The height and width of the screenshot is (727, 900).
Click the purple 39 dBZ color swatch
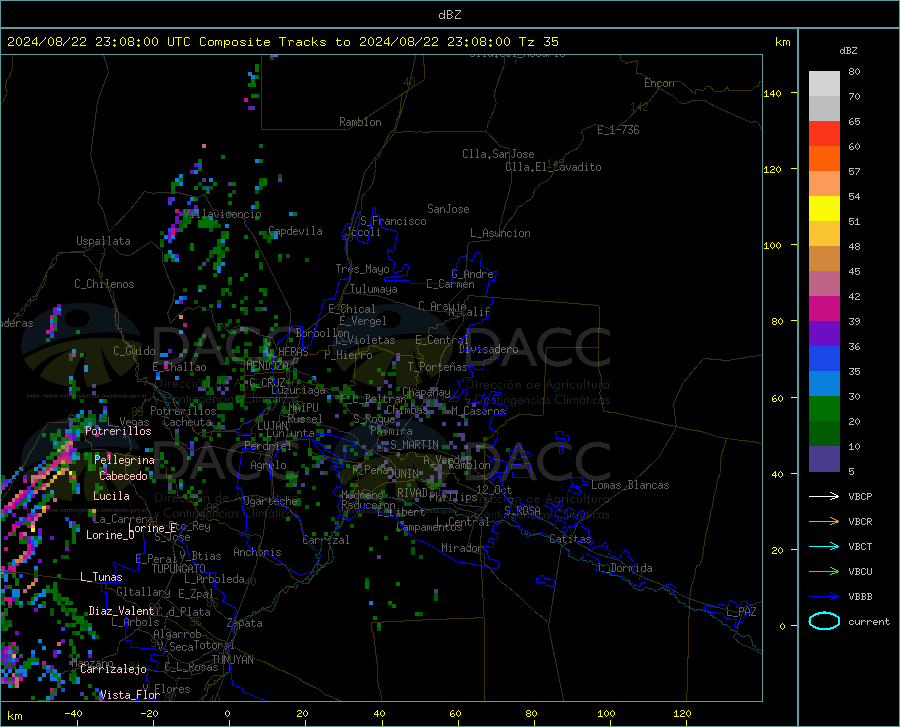(x=824, y=333)
